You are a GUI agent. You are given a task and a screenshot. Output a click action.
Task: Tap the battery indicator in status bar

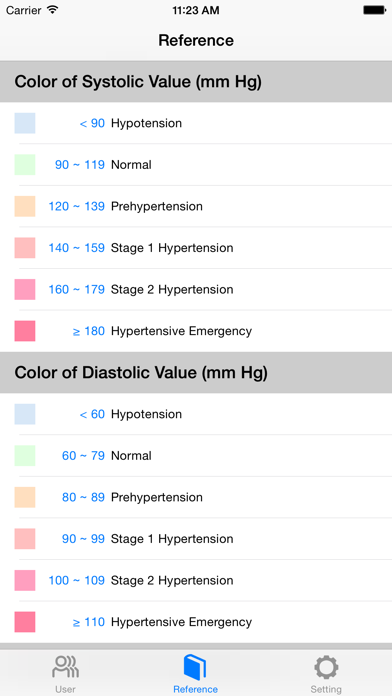374,10
